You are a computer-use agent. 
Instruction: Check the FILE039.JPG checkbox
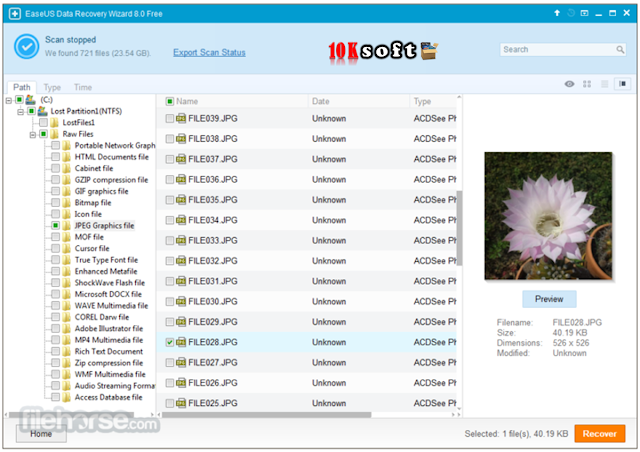170,118
